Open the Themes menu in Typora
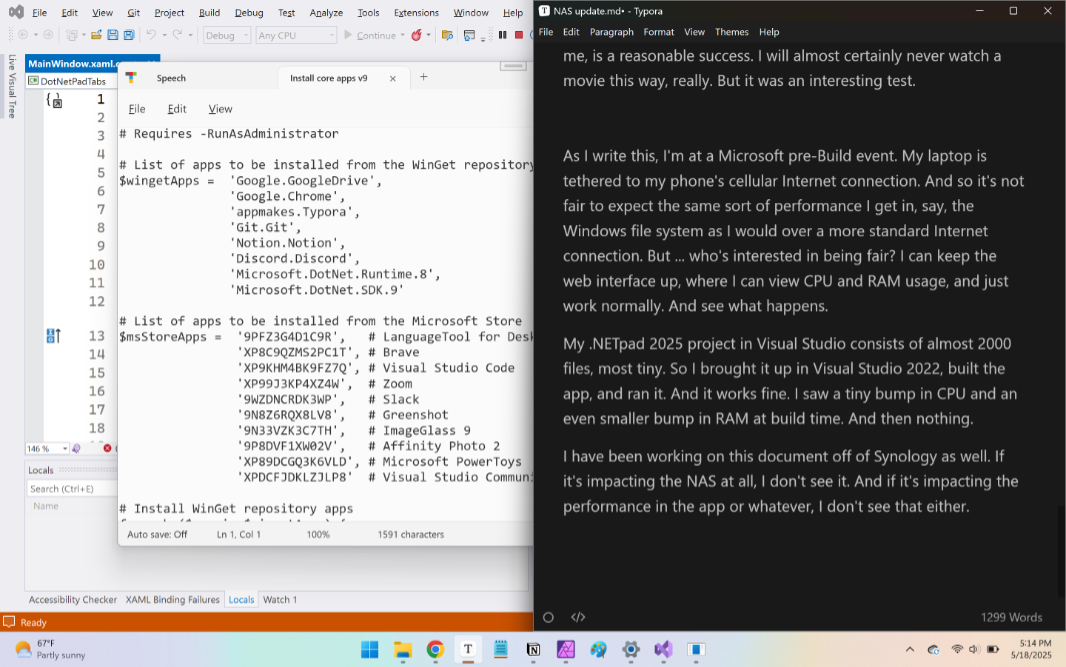The image size is (1066, 667). [x=732, y=32]
